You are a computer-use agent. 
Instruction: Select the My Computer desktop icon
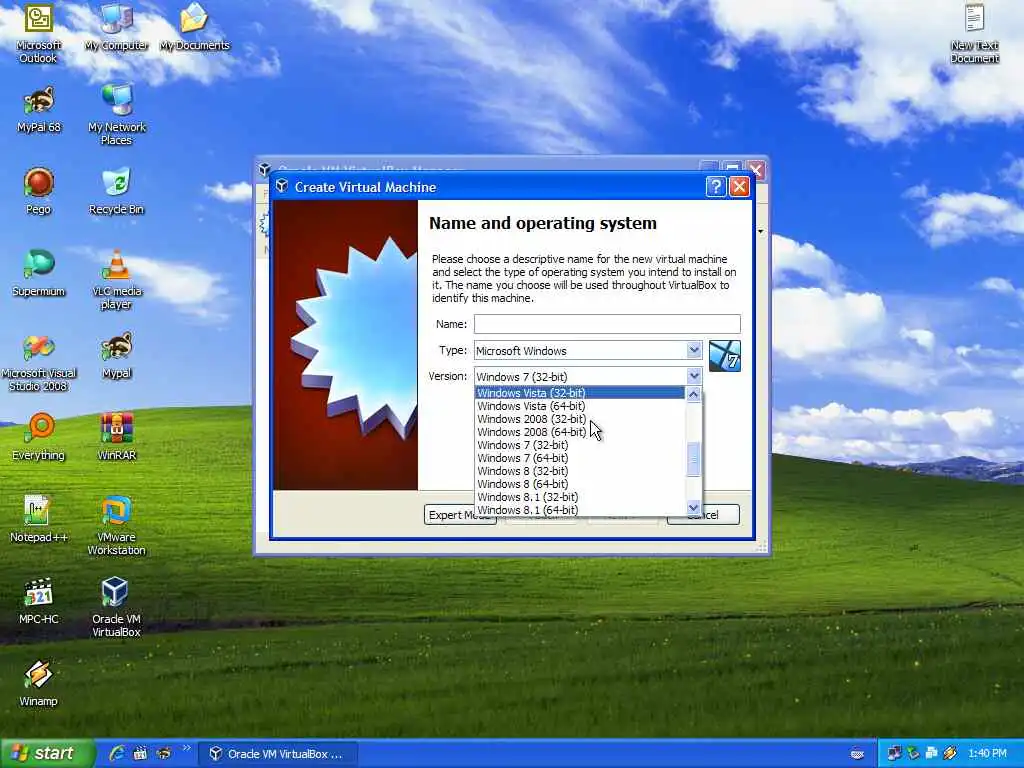pyautogui.click(x=116, y=27)
